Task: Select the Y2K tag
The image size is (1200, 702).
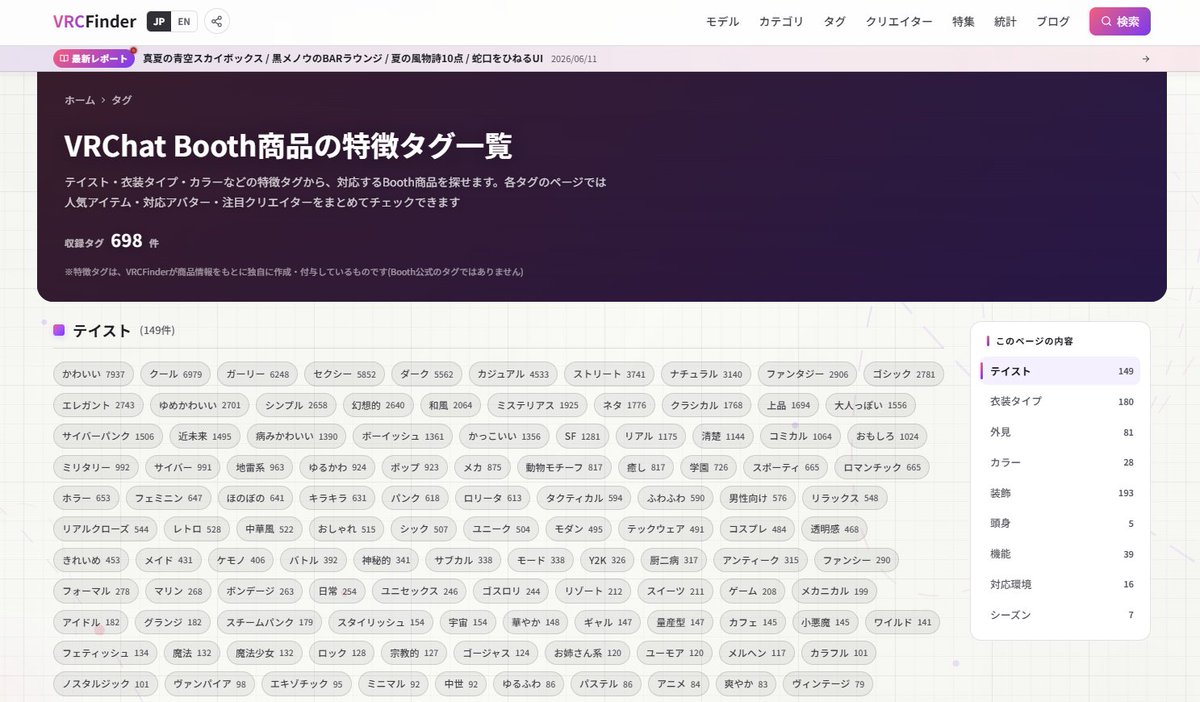Action: (607, 560)
